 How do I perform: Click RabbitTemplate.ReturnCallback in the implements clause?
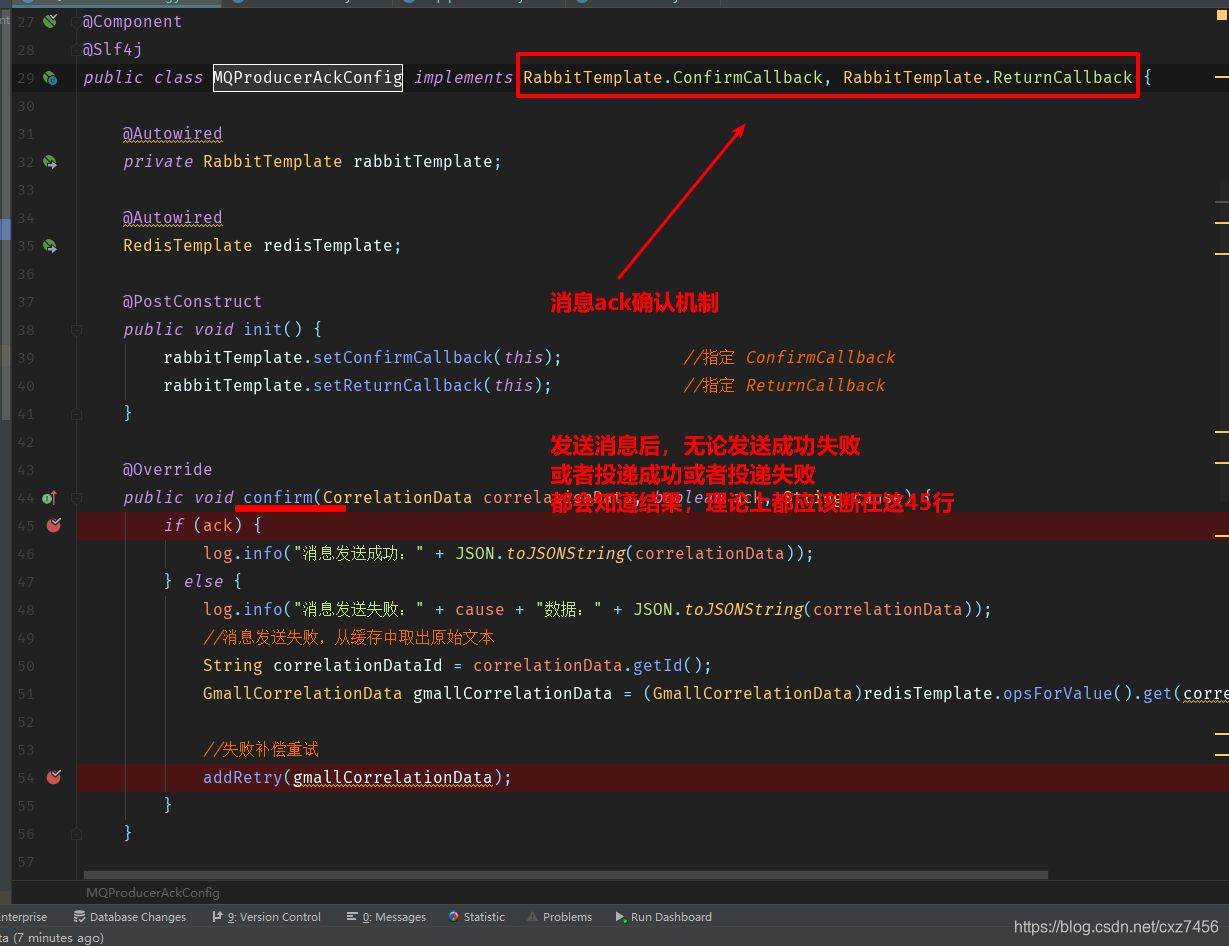tap(988, 77)
